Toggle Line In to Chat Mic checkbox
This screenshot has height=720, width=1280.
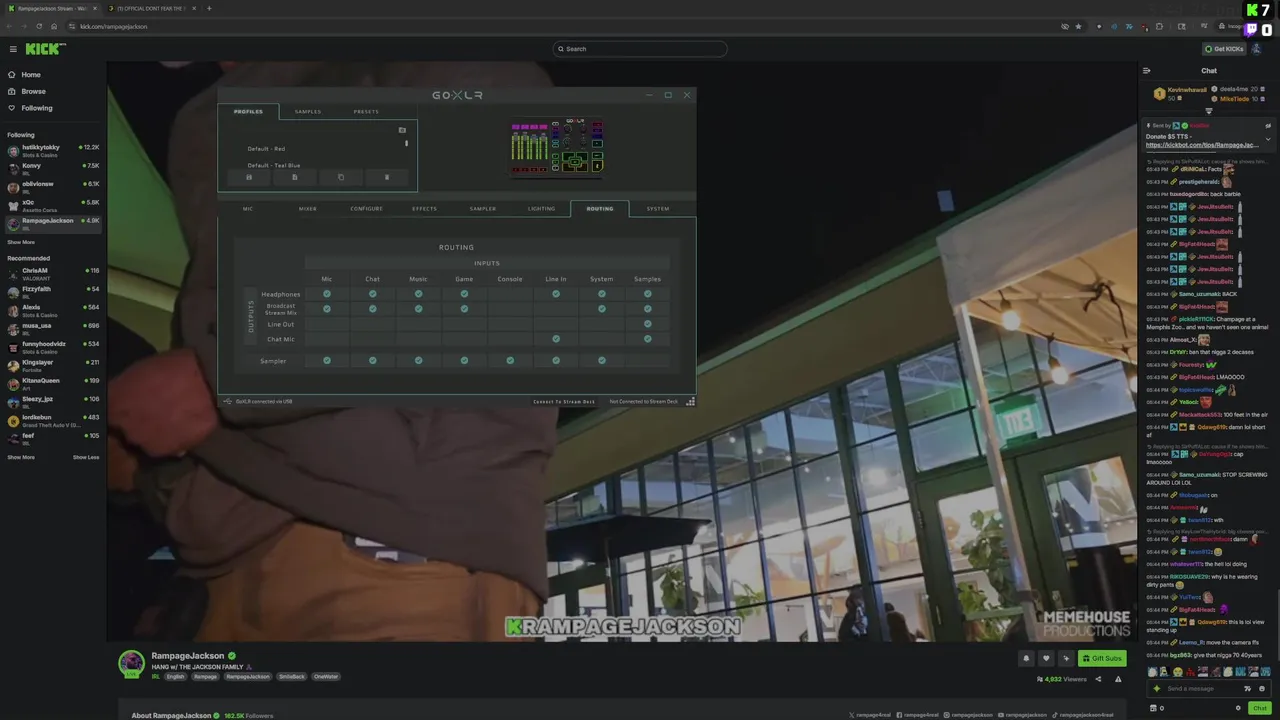[x=556, y=339]
